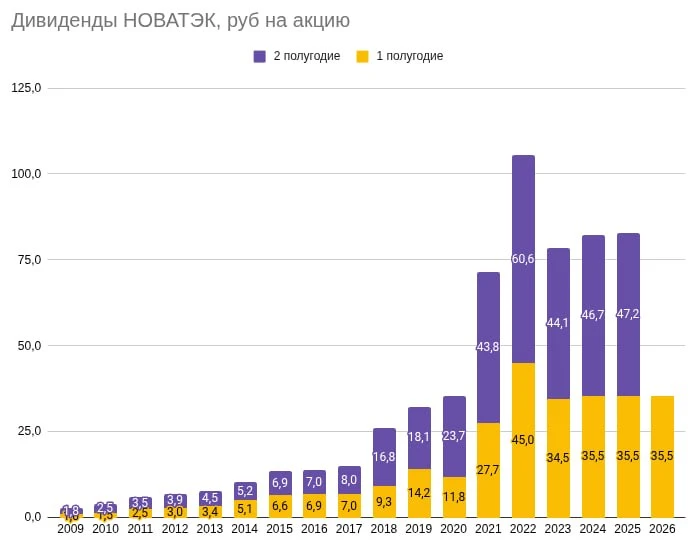Click the '44,1' value in the 2023 bar
The image size is (696, 551).
coord(558,323)
